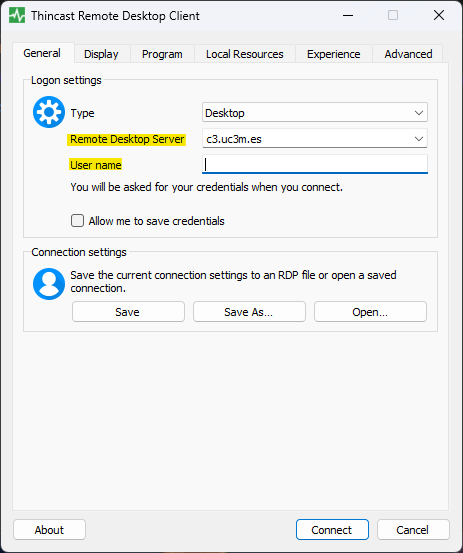The width and height of the screenshot is (463, 553).
Task: Click the Type label text
Action: (83, 113)
